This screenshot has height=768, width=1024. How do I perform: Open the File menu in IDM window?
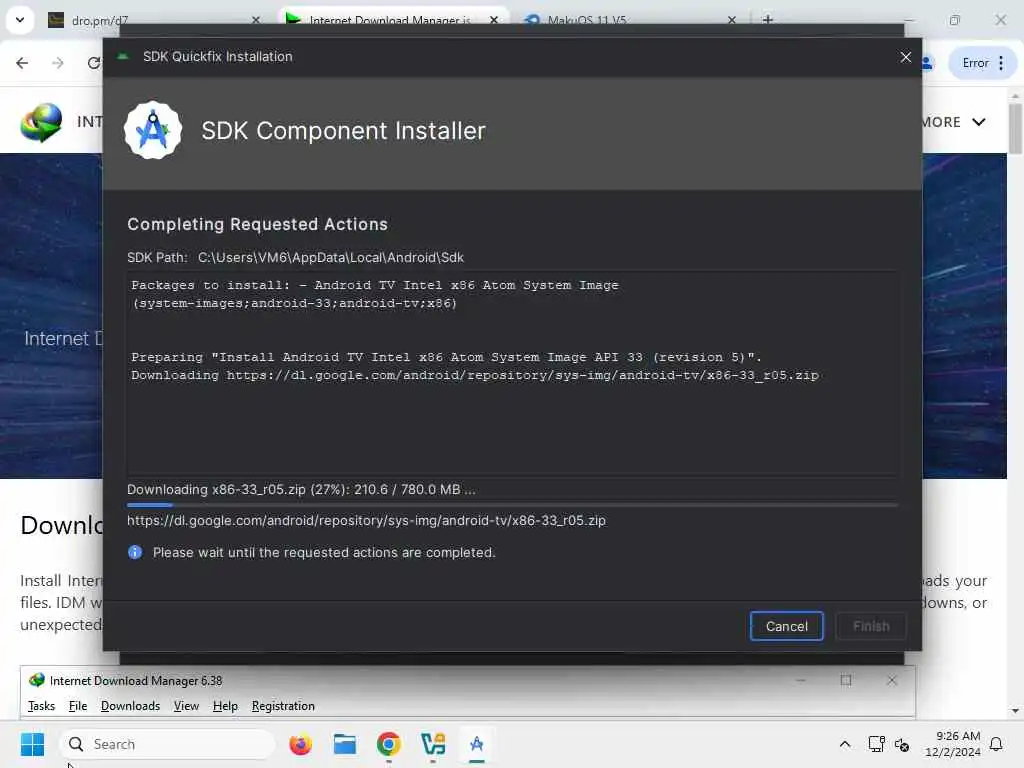[78, 706]
